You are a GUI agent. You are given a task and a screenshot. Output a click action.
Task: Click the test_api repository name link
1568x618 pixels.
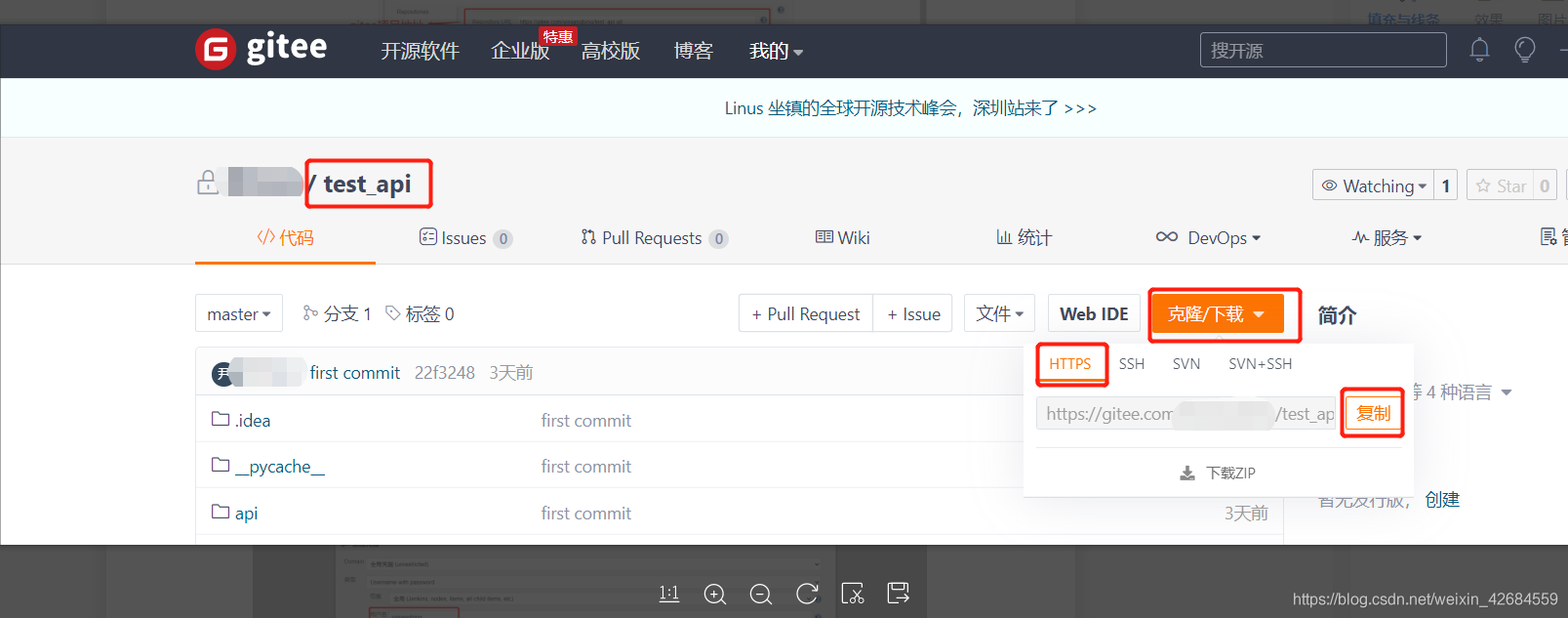coord(367,184)
